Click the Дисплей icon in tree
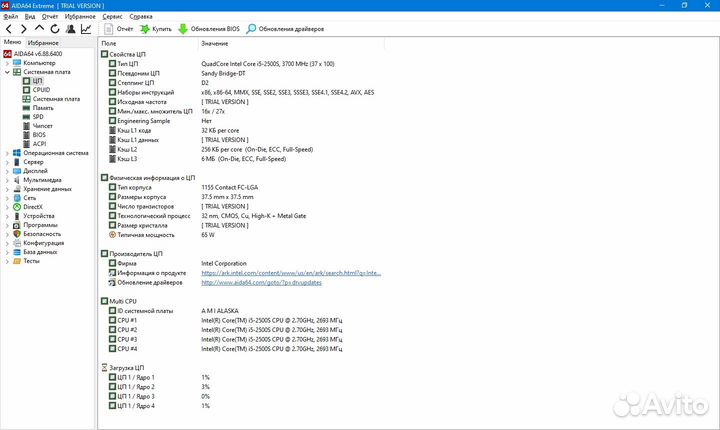This screenshot has height=430, width=720. pos(17,171)
